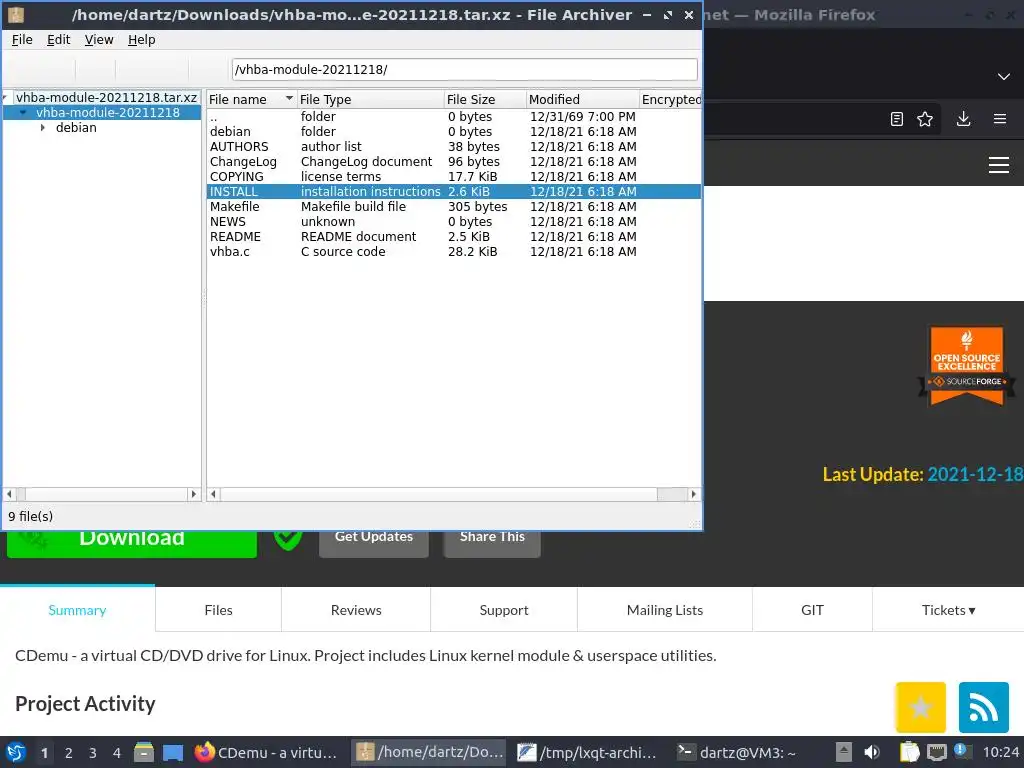The image size is (1024, 768).
Task: Click the show desktop taskbar icon
Action: [173, 752]
